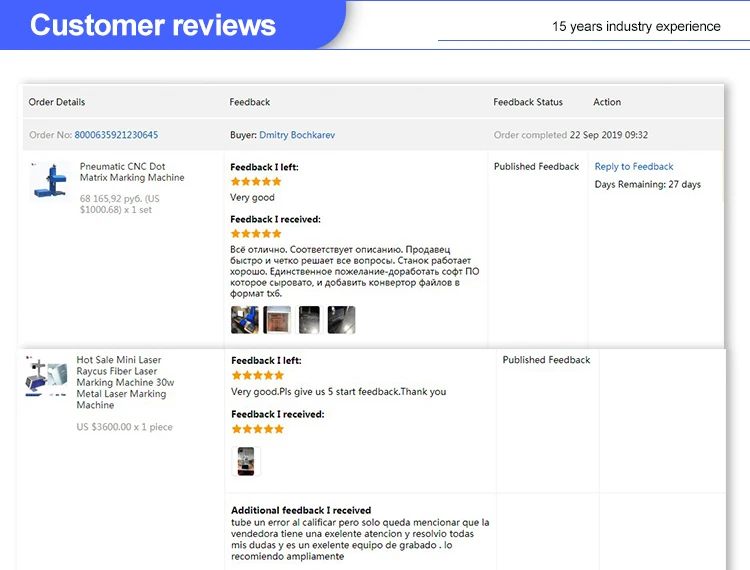Image resolution: width=750 pixels, height=570 pixels.
Task: Click the Feedback Status column header
Action: (528, 102)
